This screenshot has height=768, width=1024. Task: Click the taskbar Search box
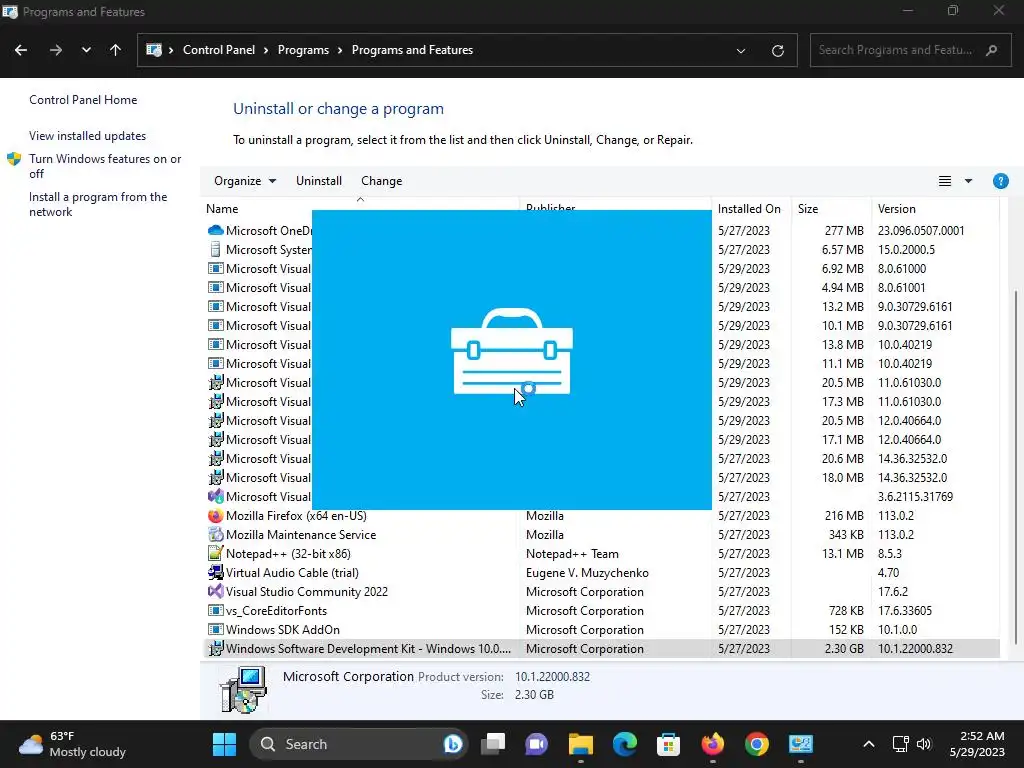tap(359, 744)
